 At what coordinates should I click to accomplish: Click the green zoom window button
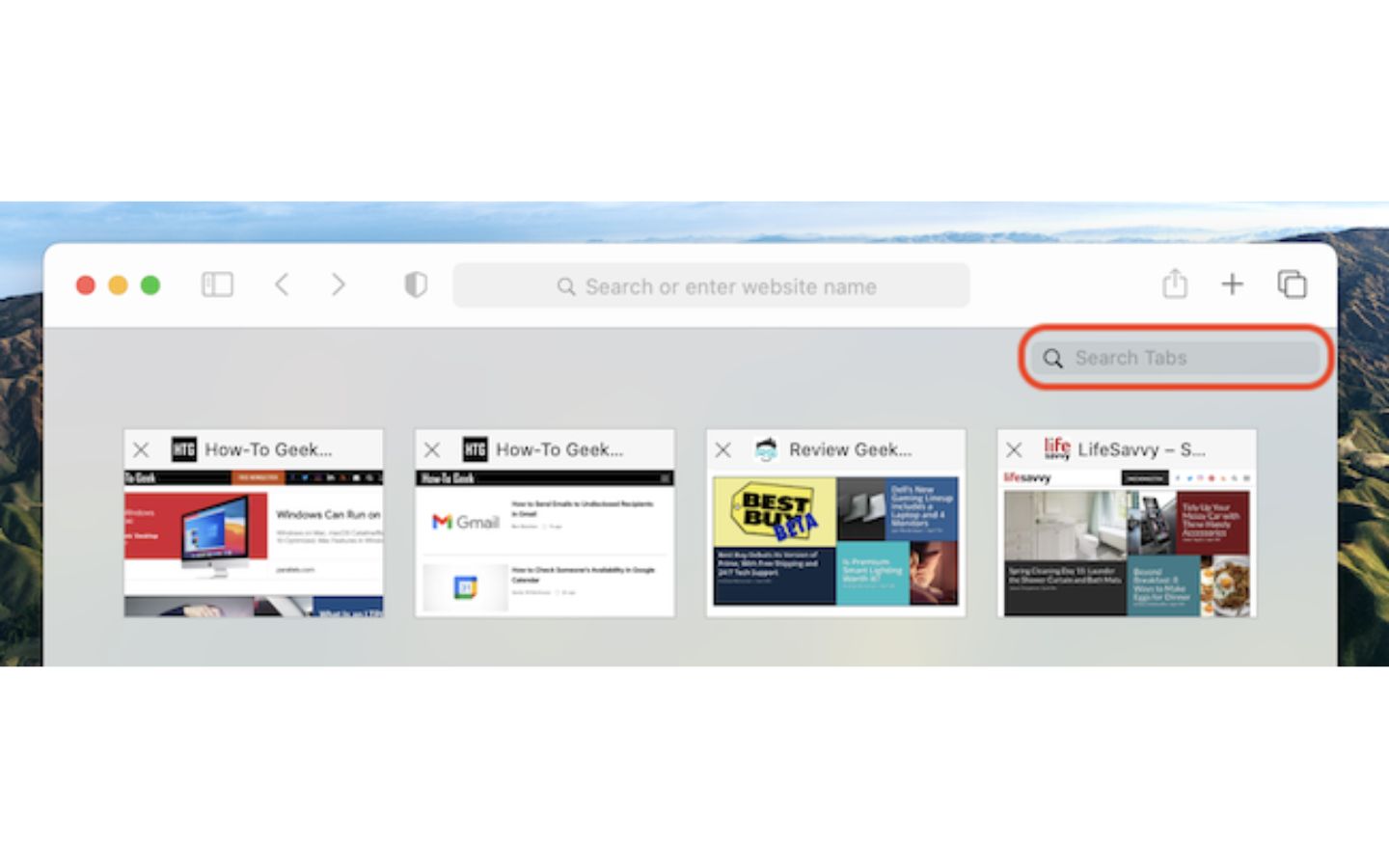[x=150, y=285]
